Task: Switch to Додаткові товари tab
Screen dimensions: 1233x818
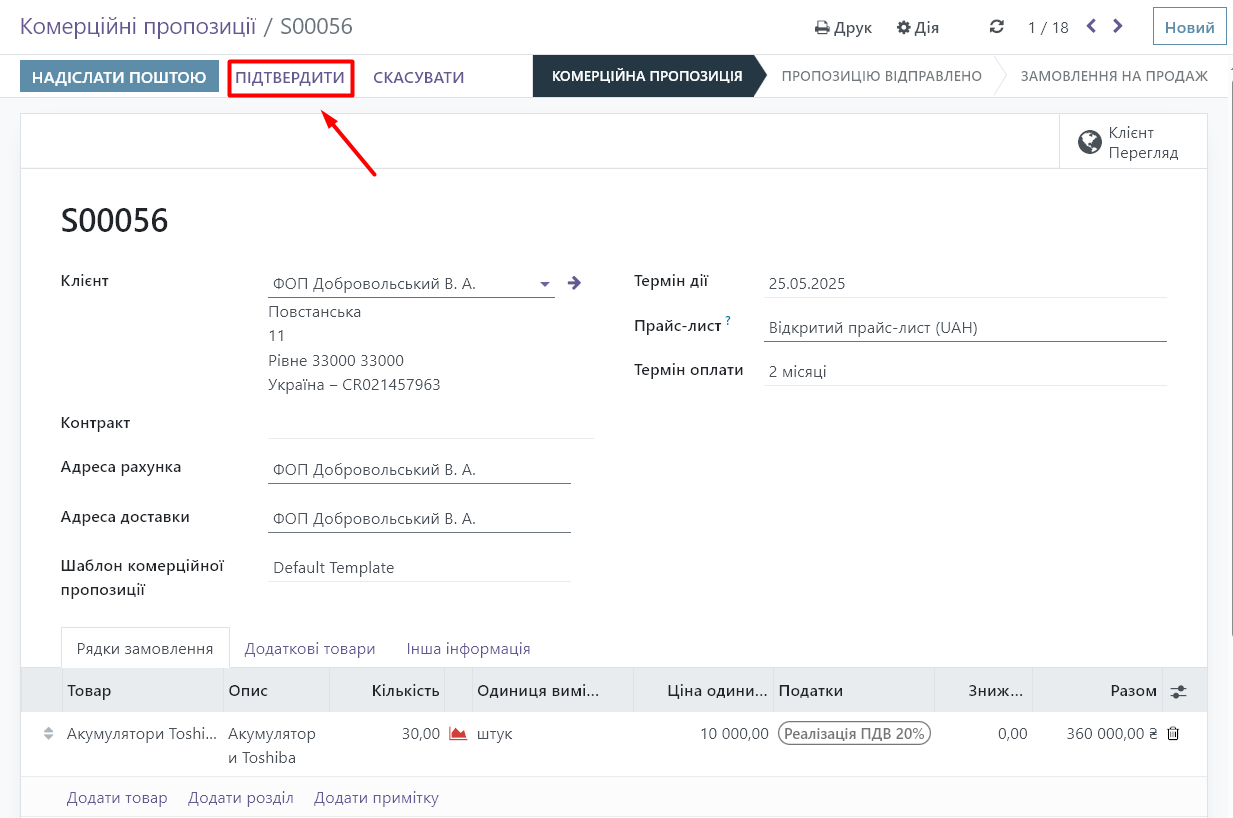Action: tap(310, 649)
